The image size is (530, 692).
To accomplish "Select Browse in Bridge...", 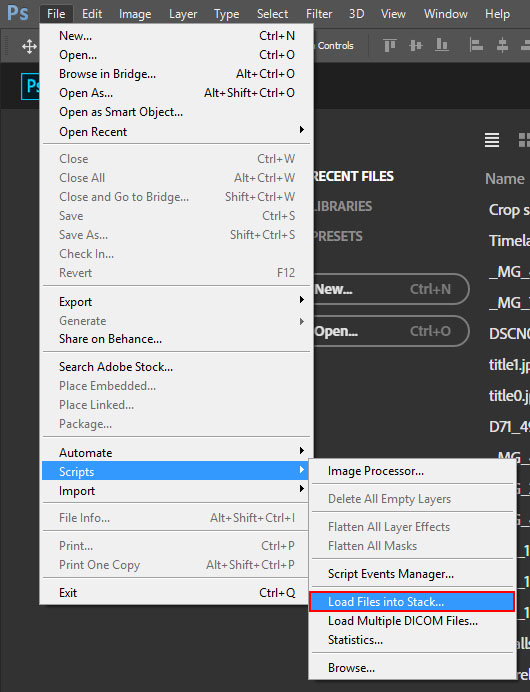I will [x=176, y=74].
